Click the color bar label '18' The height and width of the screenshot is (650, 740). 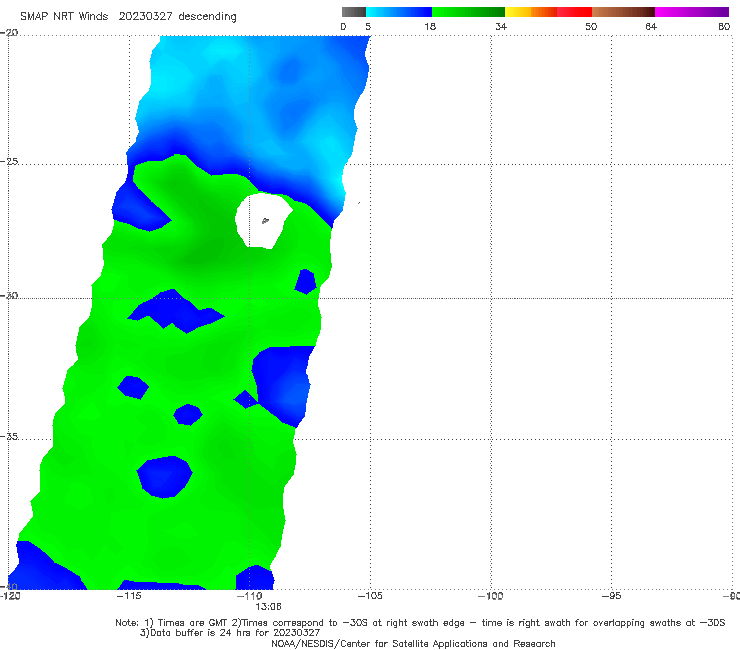click(x=430, y=26)
